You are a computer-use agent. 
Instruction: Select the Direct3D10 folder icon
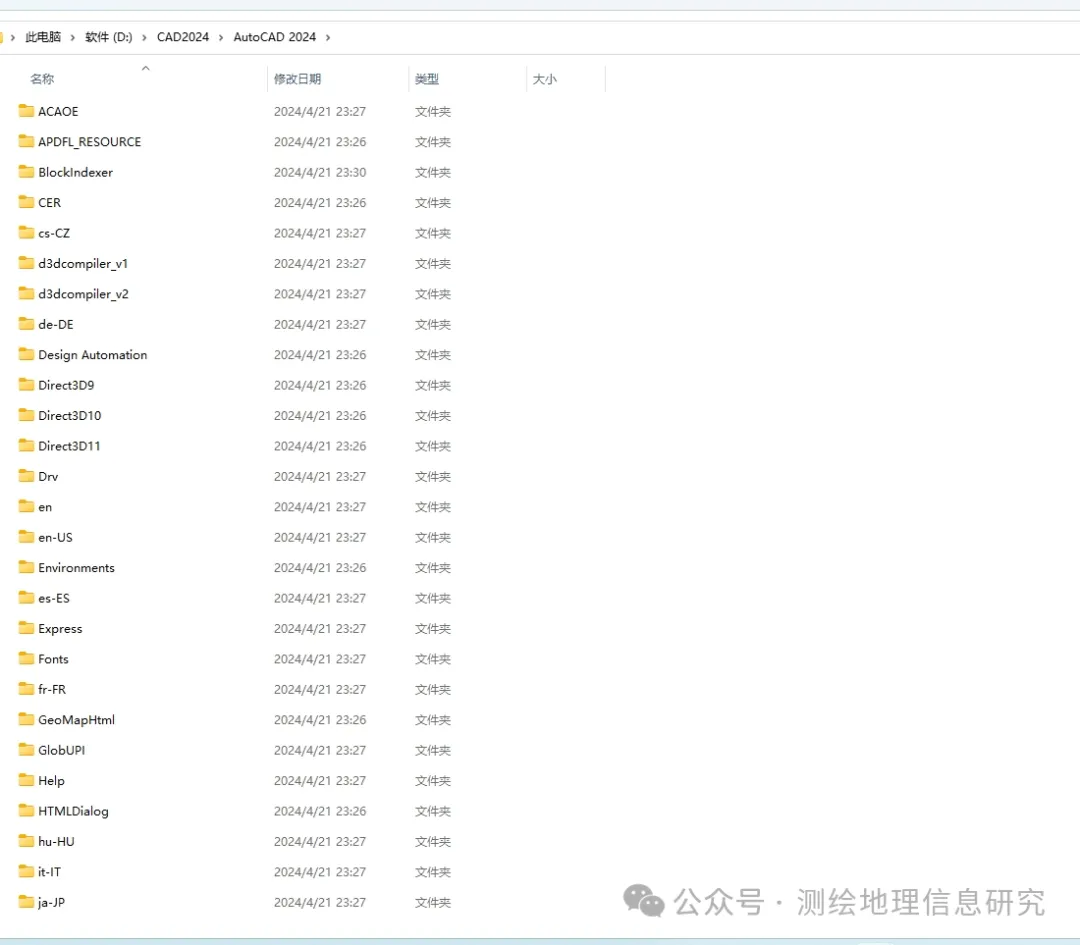(x=26, y=415)
